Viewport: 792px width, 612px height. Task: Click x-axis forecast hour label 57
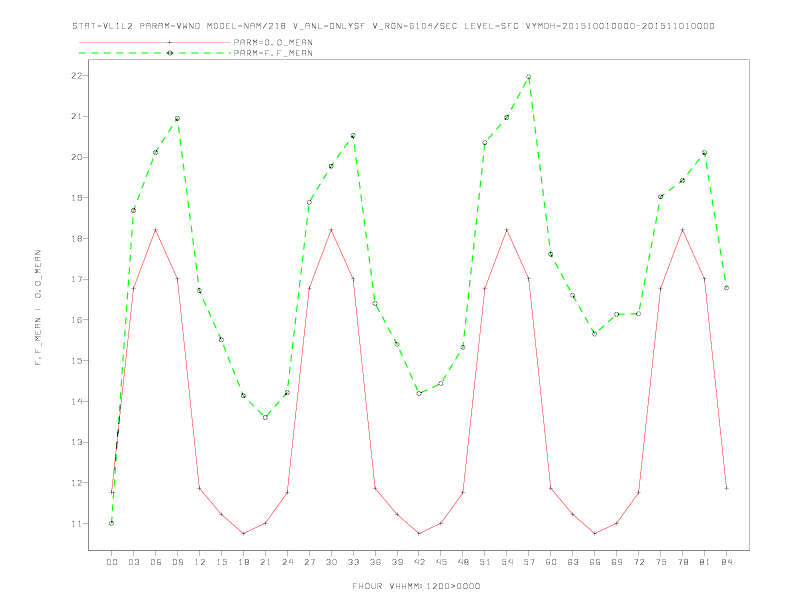point(529,562)
